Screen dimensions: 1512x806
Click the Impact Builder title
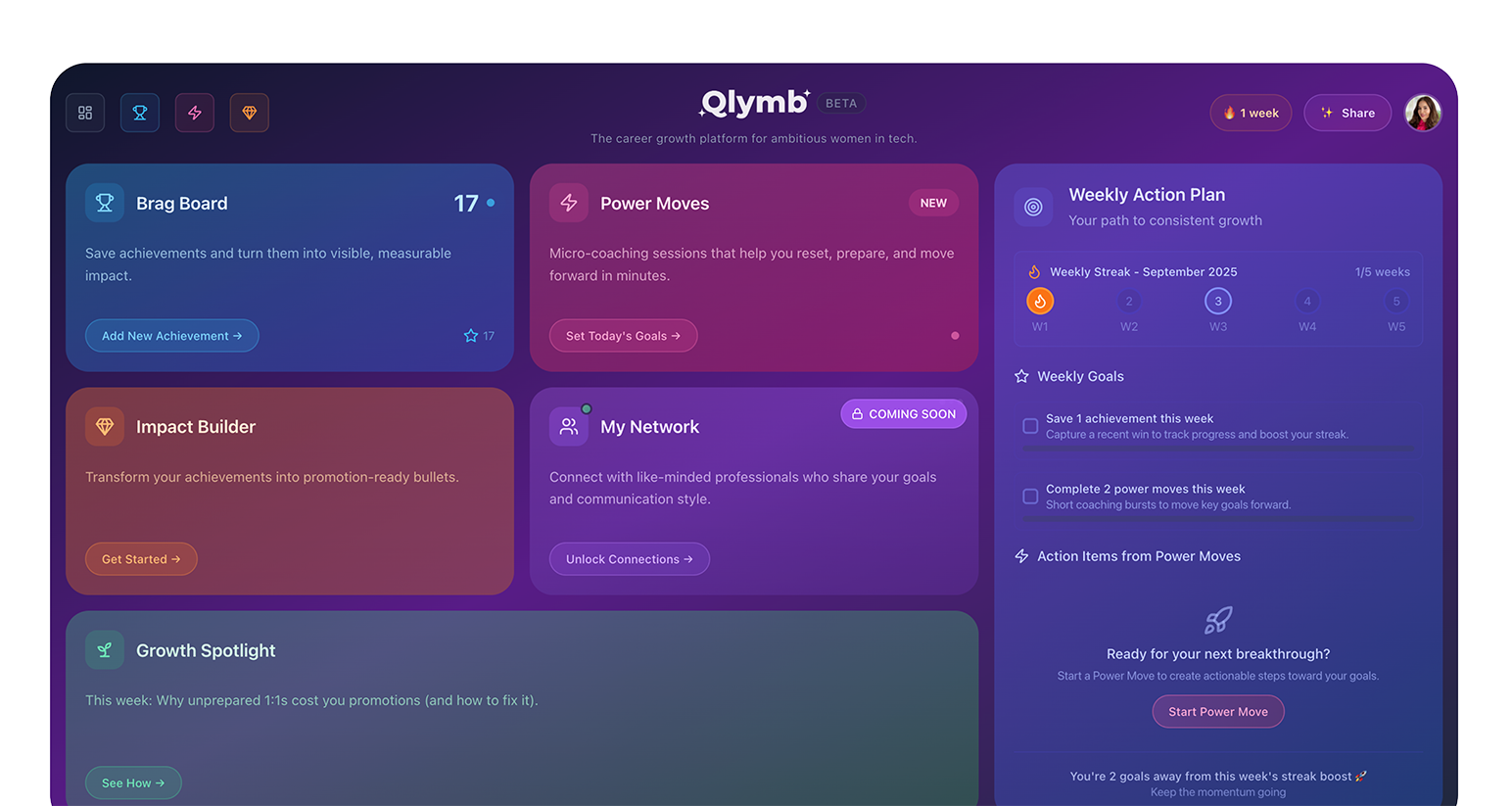coord(196,427)
